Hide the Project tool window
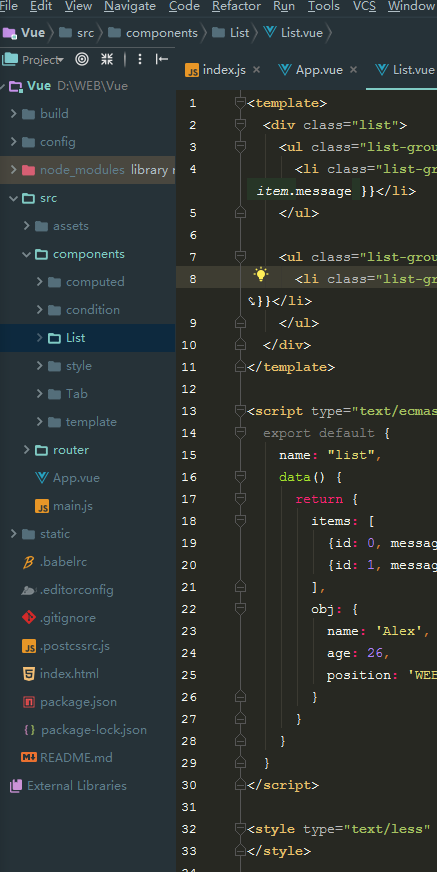437x872 pixels. (162, 60)
